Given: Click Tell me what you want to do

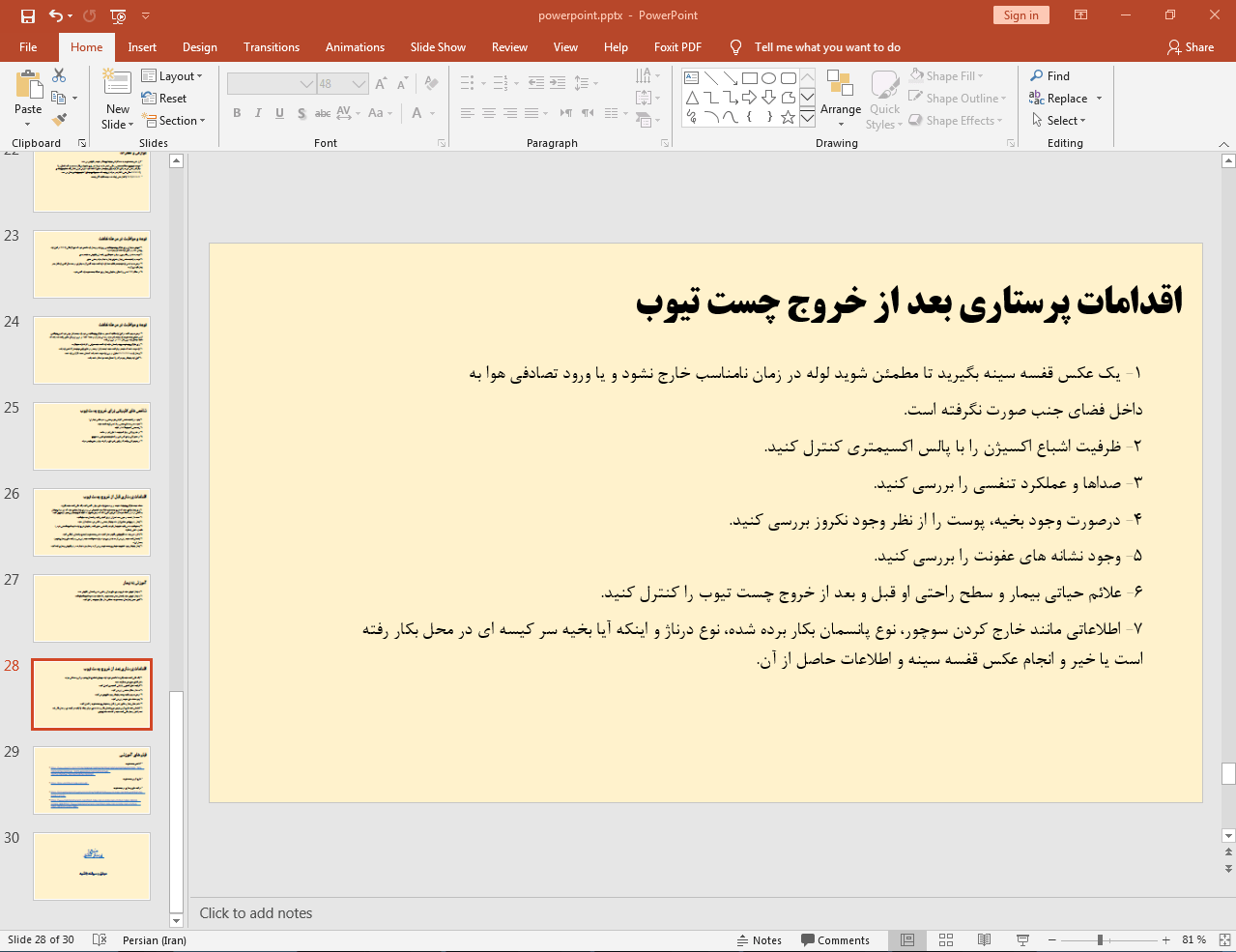Looking at the screenshot, I should tap(827, 47).
